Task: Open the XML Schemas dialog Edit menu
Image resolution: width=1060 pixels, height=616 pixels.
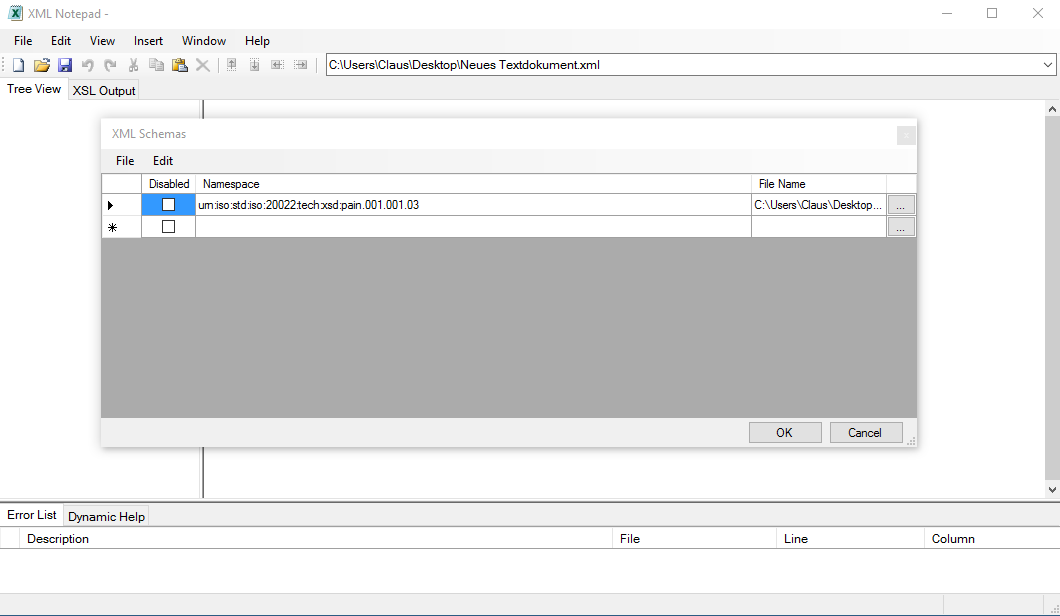Action: (x=163, y=161)
